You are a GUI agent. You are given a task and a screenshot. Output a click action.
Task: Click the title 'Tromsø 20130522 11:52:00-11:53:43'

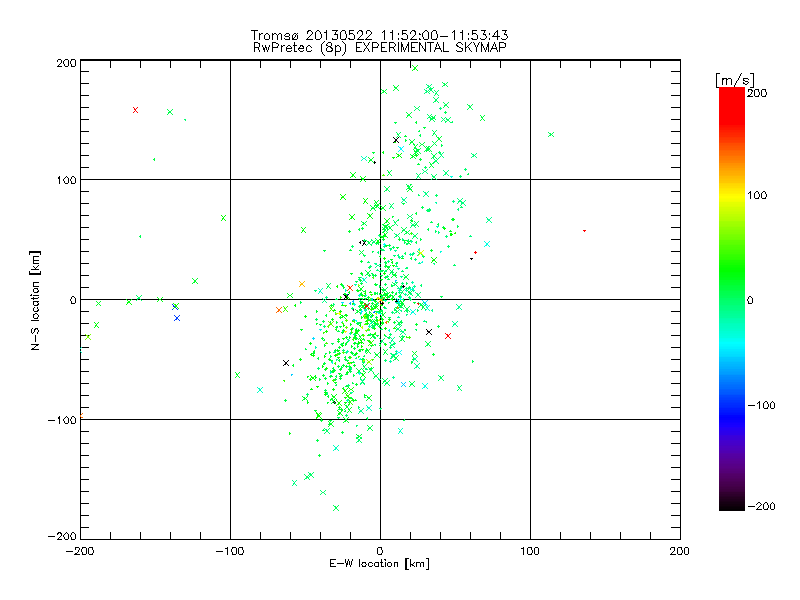pyautogui.click(x=379, y=35)
